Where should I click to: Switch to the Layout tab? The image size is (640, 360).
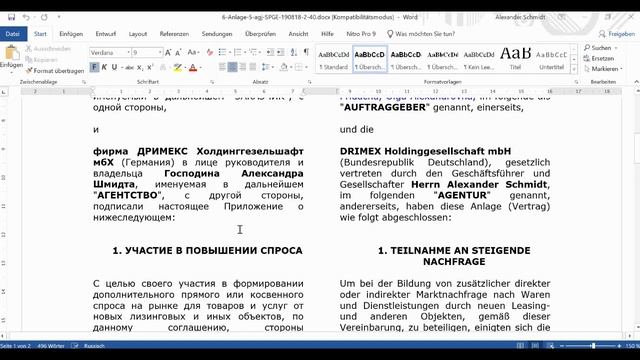(x=138, y=34)
